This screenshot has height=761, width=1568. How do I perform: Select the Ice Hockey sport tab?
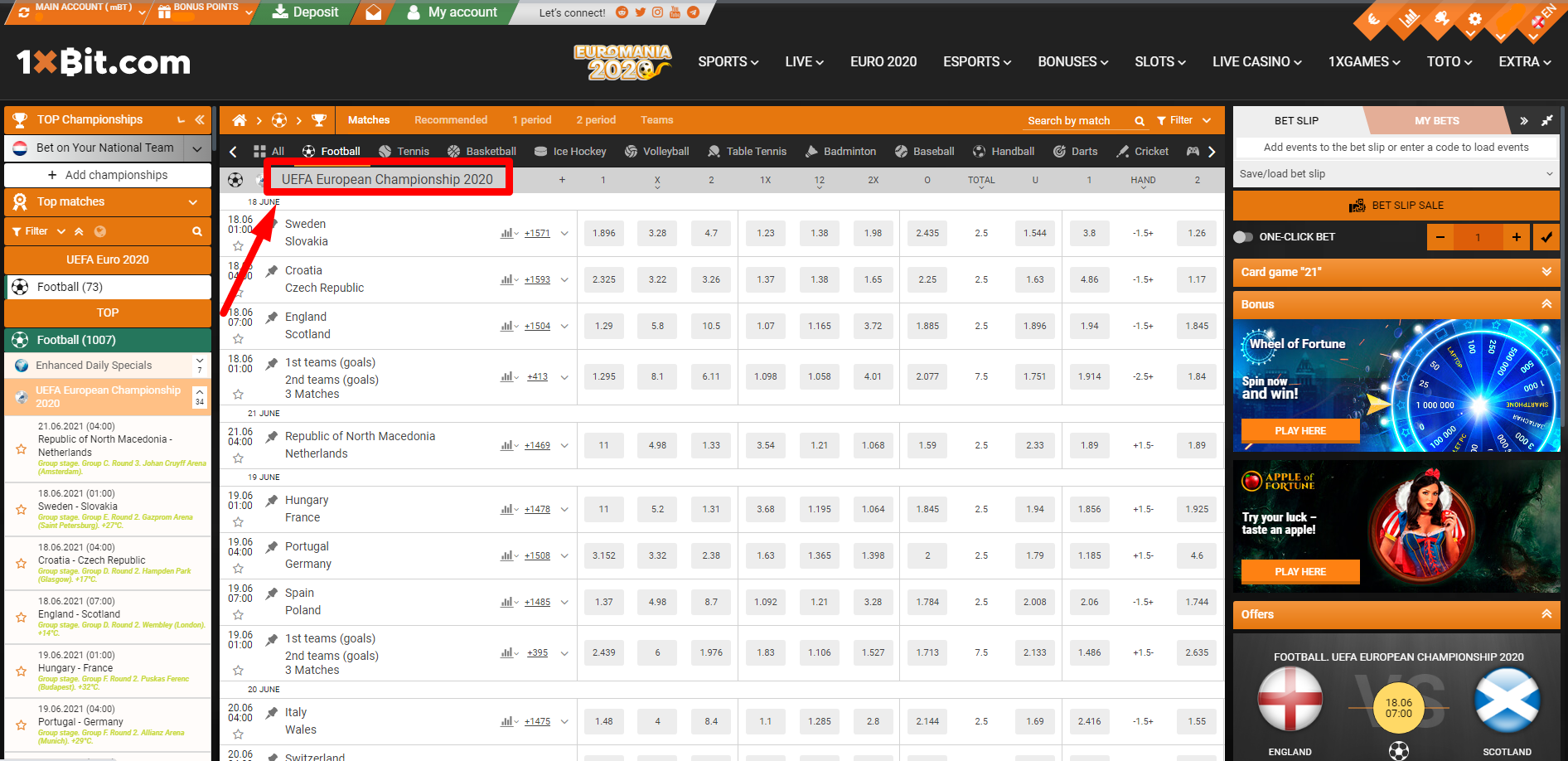point(570,152)
